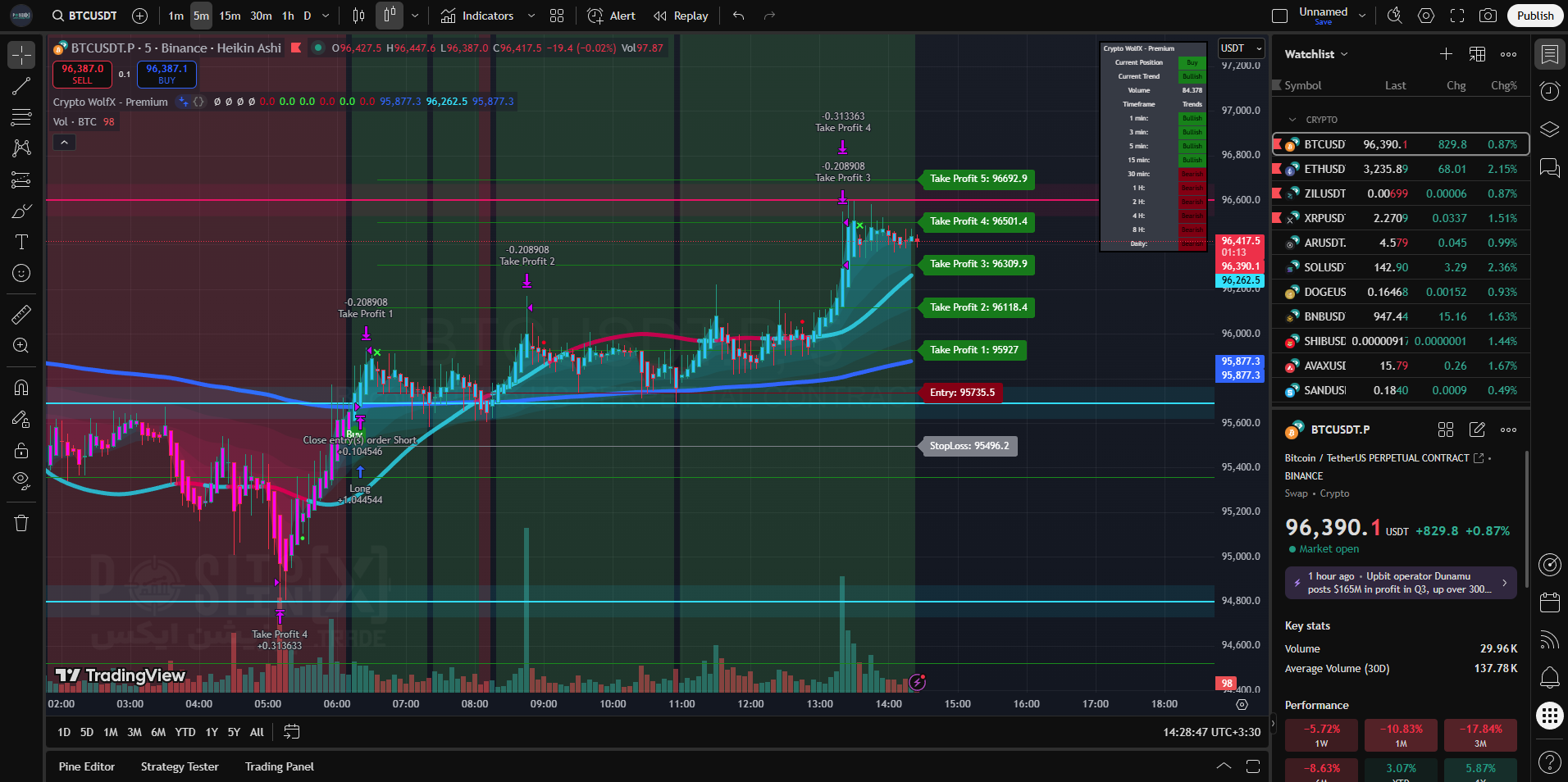Click the ruler measure tool
This screenshot has height=782, width=1568.
tap(21, 314)
